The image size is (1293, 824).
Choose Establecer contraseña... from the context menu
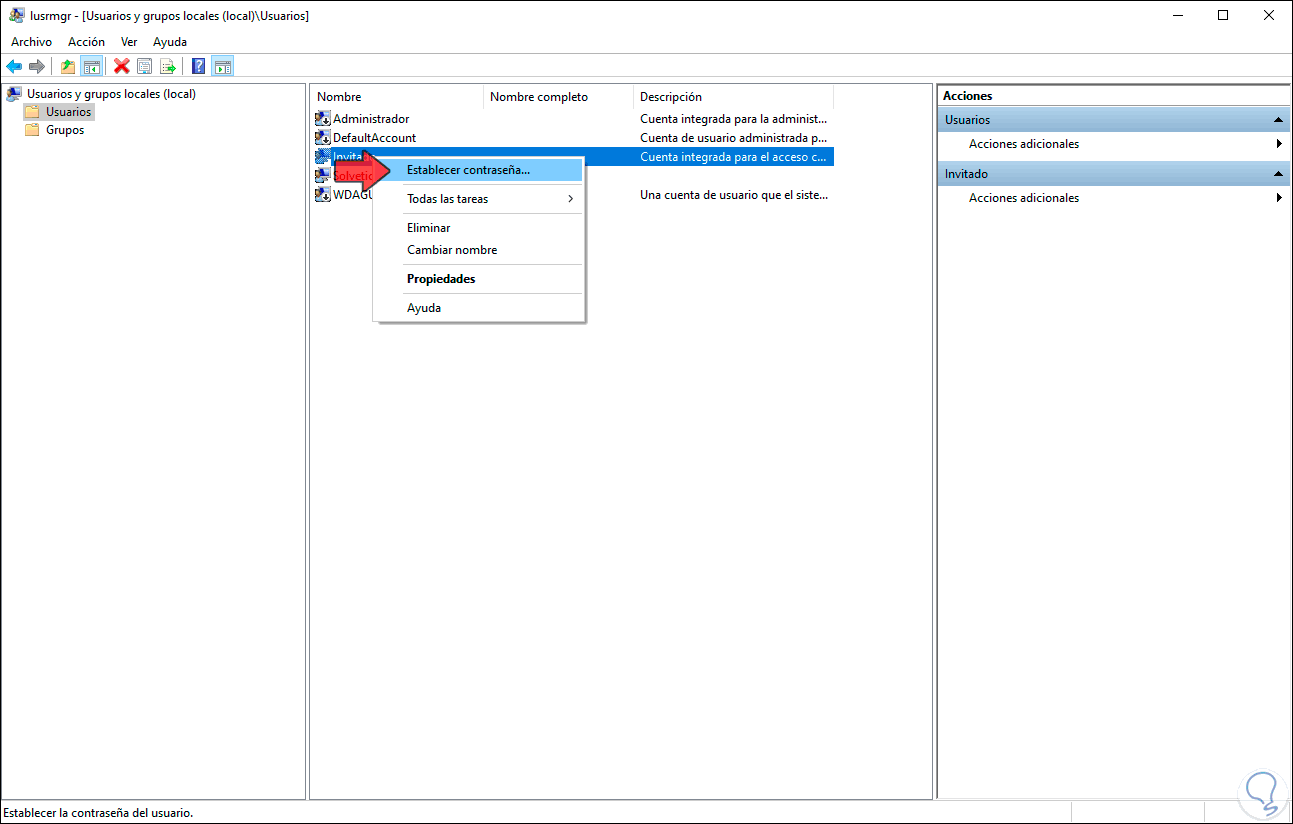(x=478, y=170)
